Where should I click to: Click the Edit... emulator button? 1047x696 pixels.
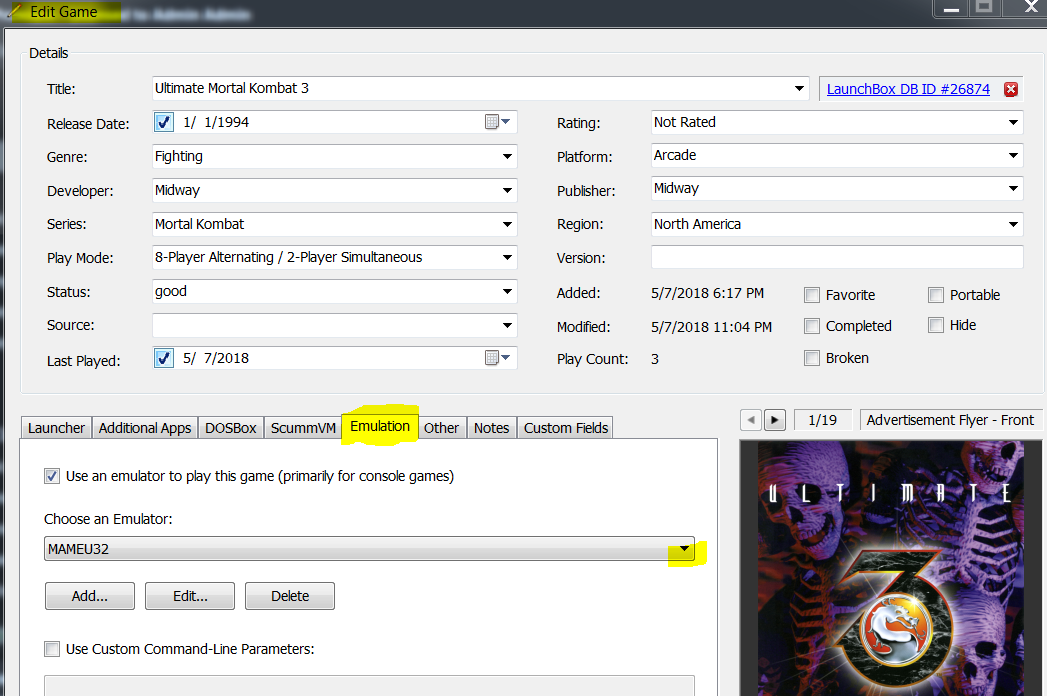190,596
